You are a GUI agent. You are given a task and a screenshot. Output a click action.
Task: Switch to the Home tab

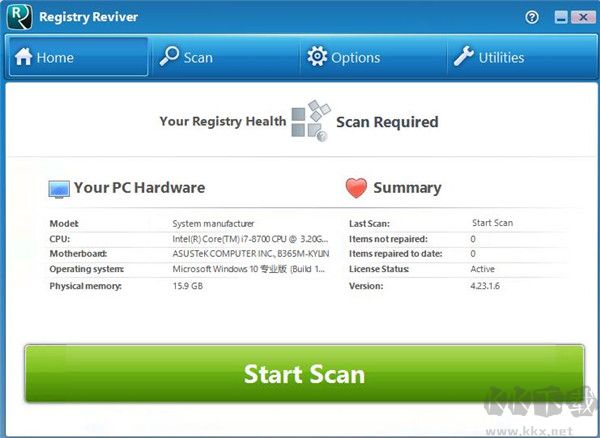point(78,57)
